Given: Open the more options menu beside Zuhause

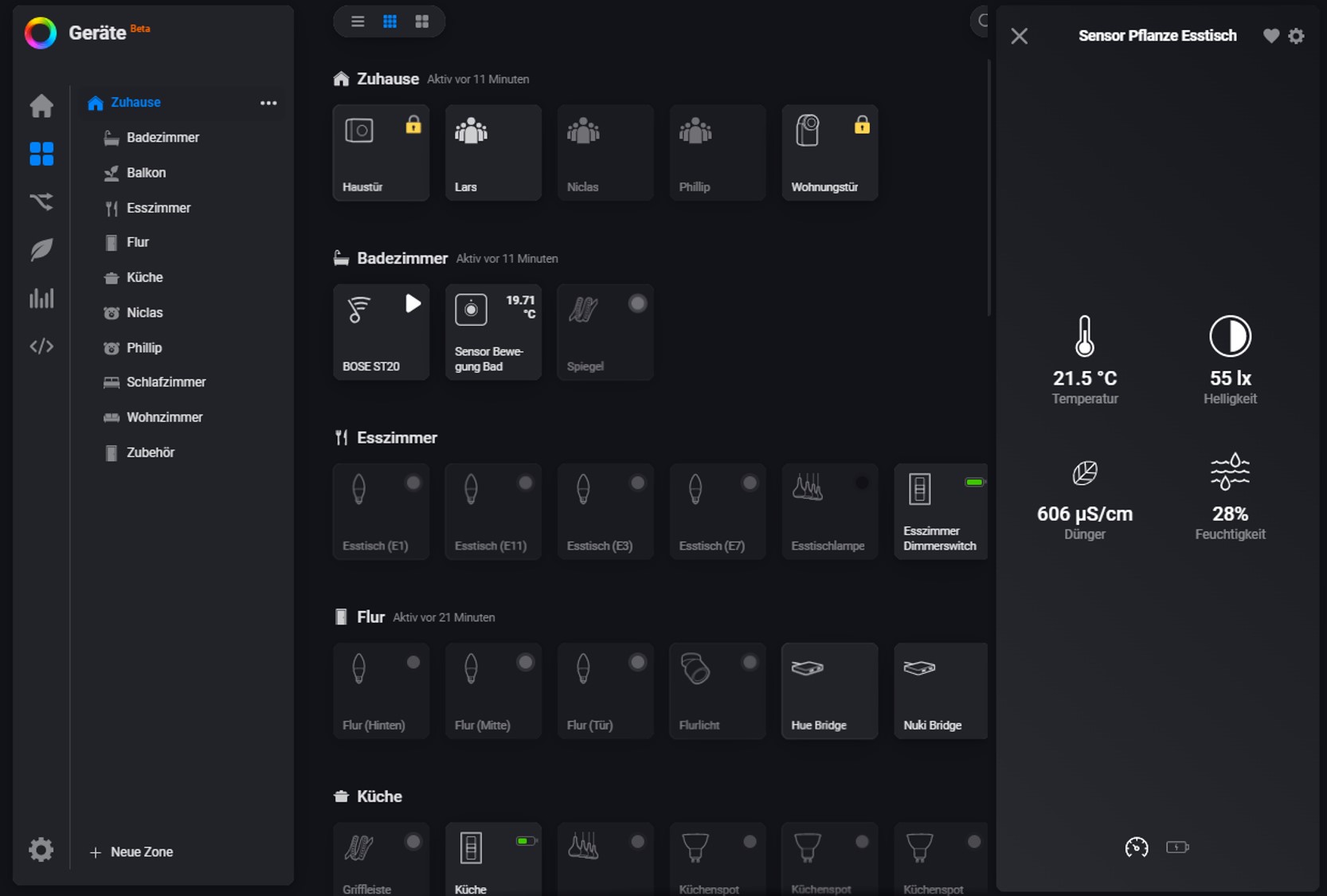Looking at the screenshot, I should coord(268,103).
